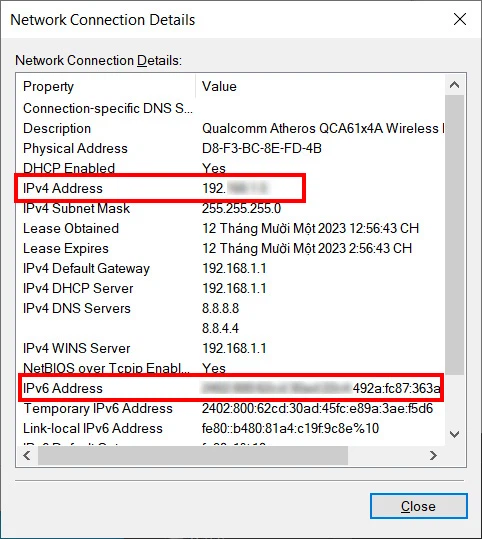Select the Physical Address row
Screen dimensions: 482x539
coord(231,148)
